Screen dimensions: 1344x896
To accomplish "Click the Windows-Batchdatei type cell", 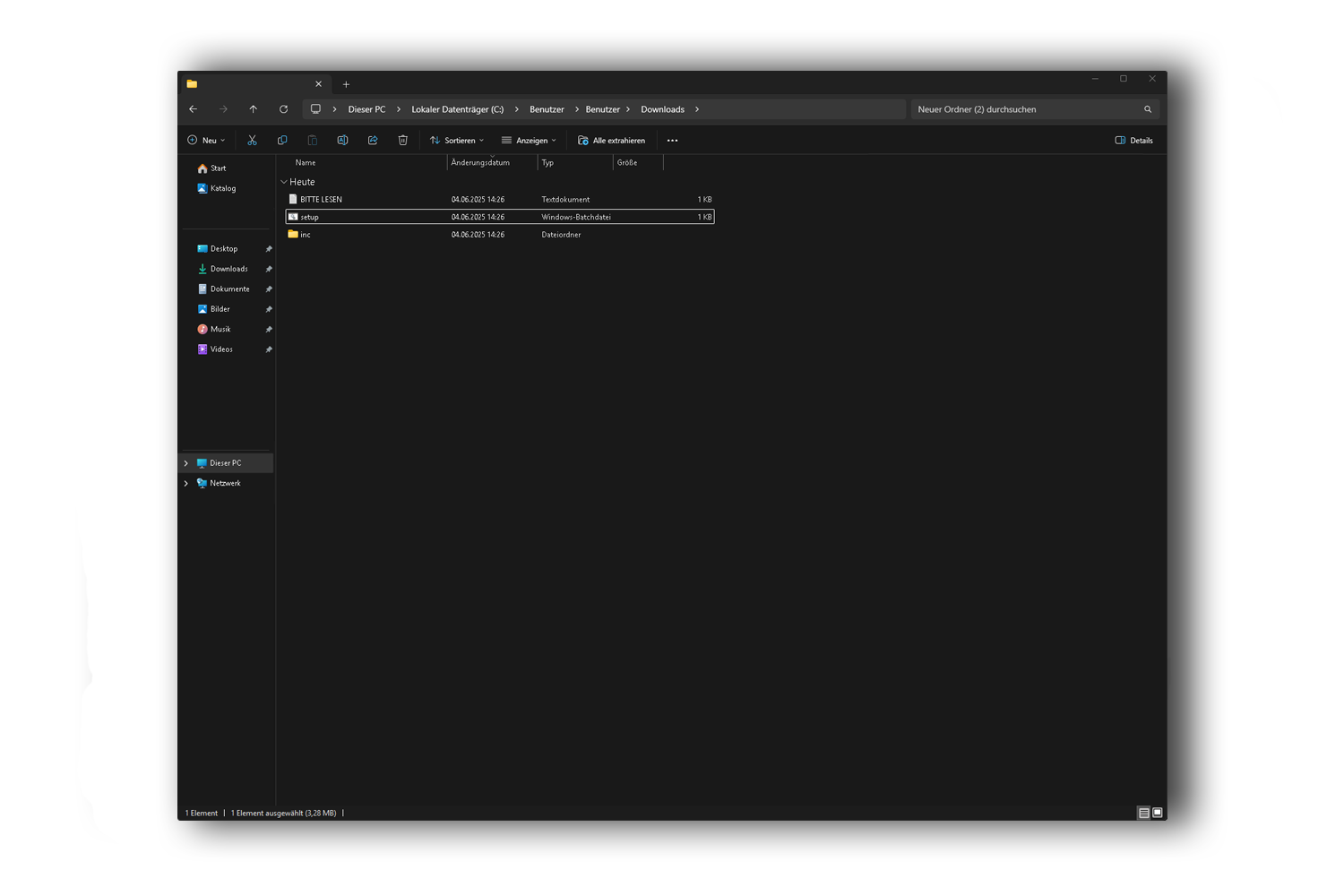I will tap(576, 217).
